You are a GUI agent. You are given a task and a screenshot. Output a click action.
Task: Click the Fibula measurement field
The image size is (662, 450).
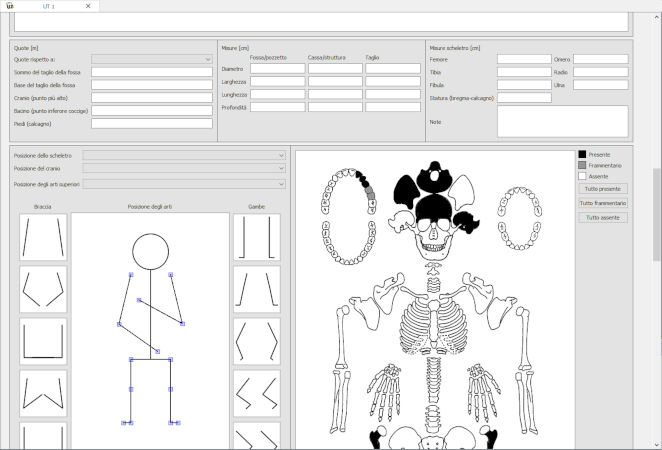524,85
